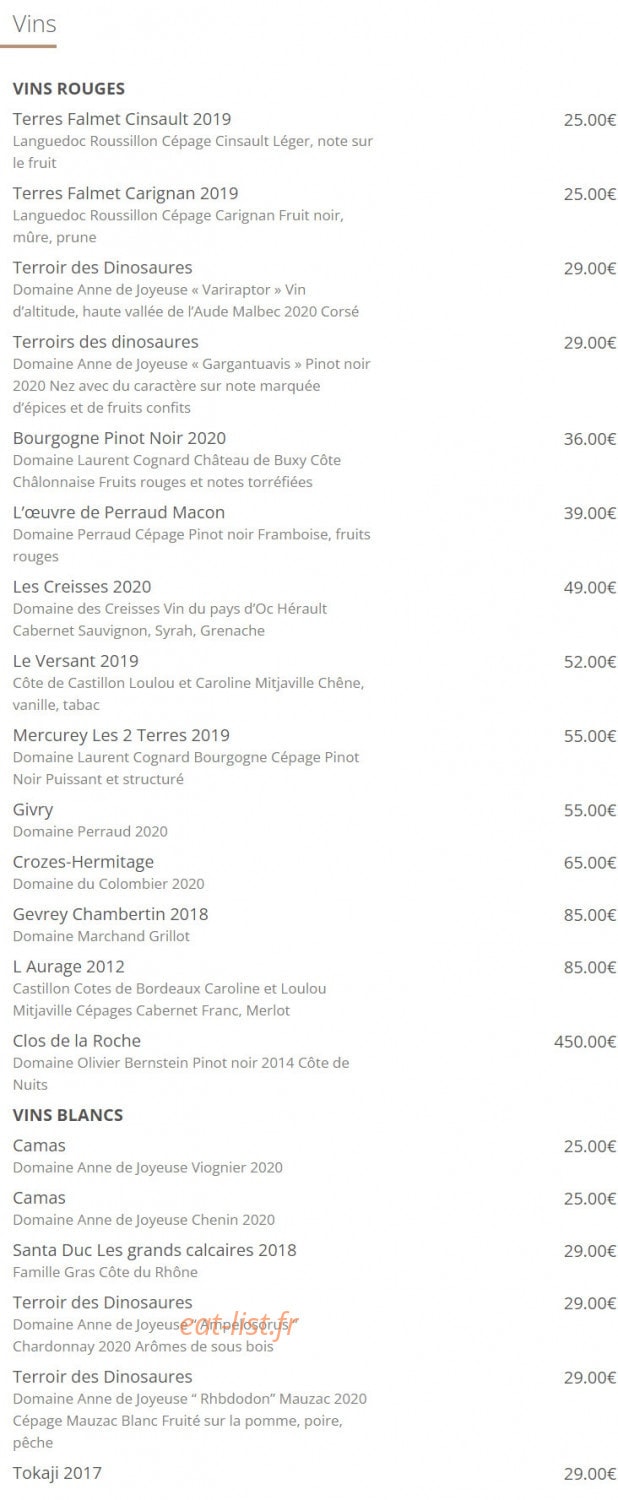The image size is (618, 1500).
Task: Select the VINS ROUGES category header
Action: (x=69, y=89)
